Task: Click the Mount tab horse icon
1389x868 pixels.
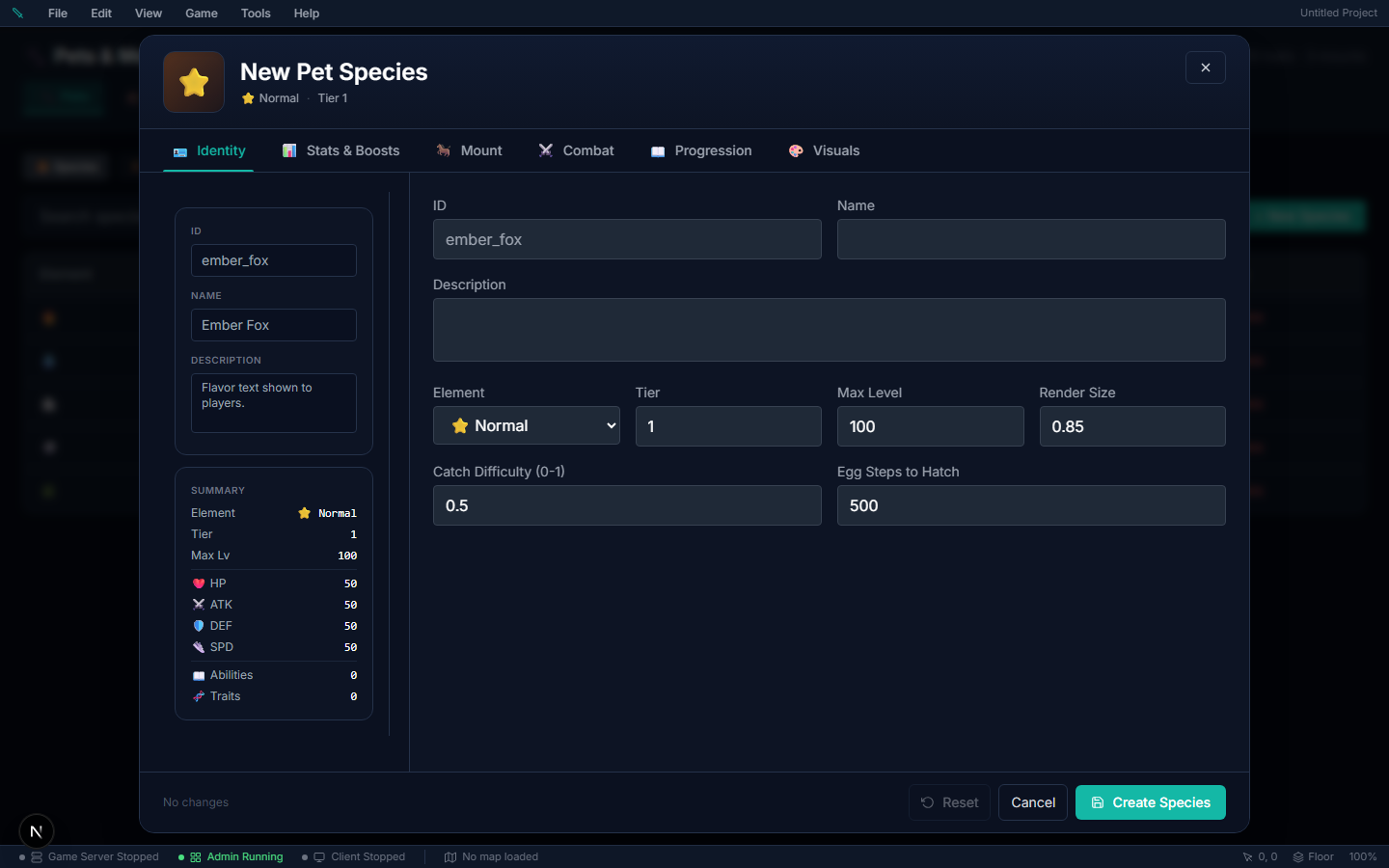Action: (444, 150)
